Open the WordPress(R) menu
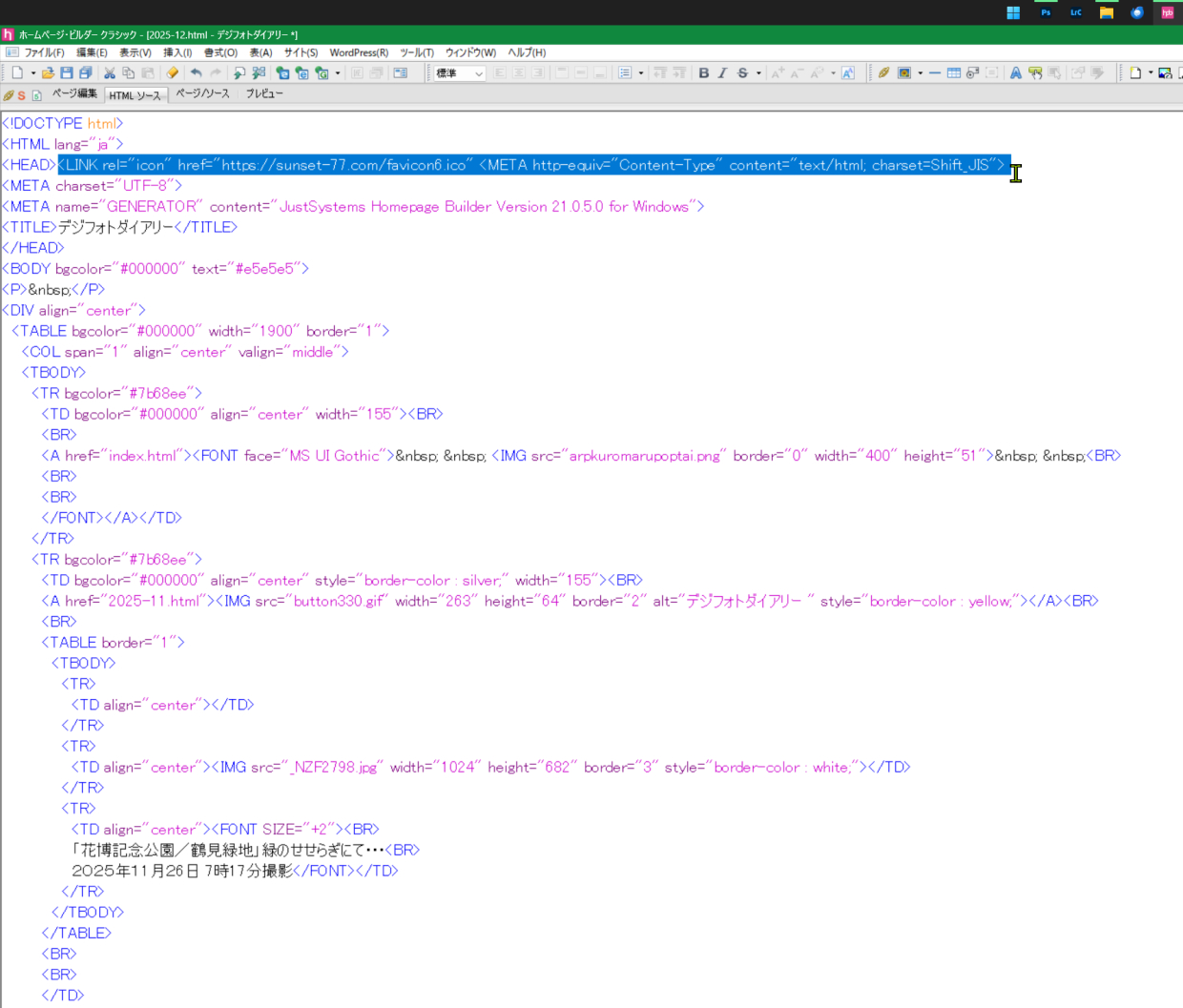 pyautogui.click(x=359, y=52)
